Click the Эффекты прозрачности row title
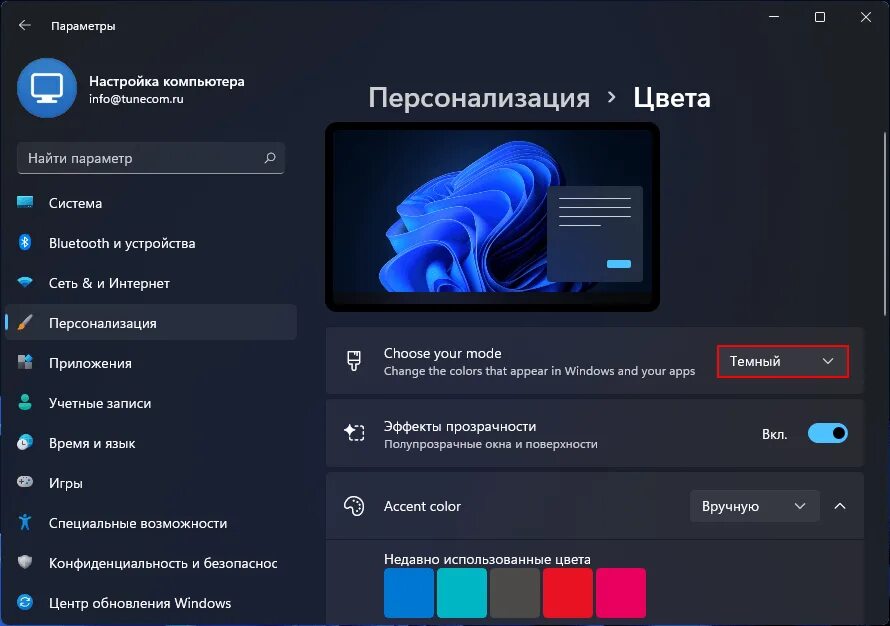890x626 pixels. coord(460,426)
